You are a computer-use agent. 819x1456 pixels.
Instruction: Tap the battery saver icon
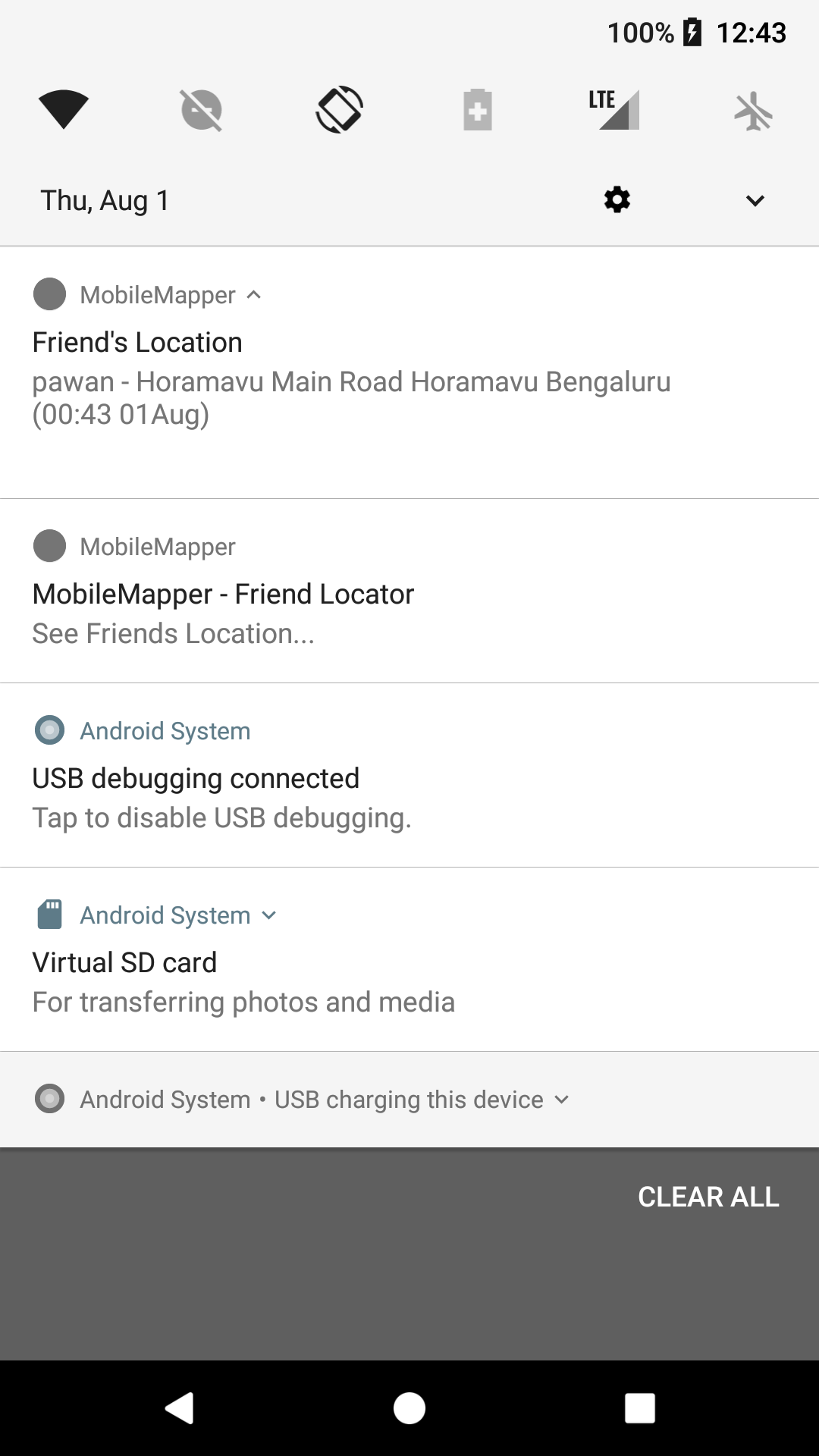(x=477, y=110)
